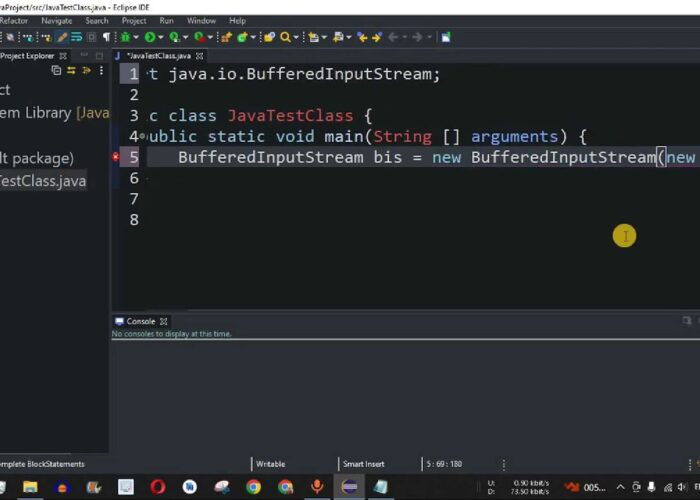Select the System Library tree item
The width and height of the screenshot is (700, 500).
click(x=54, y=112)
